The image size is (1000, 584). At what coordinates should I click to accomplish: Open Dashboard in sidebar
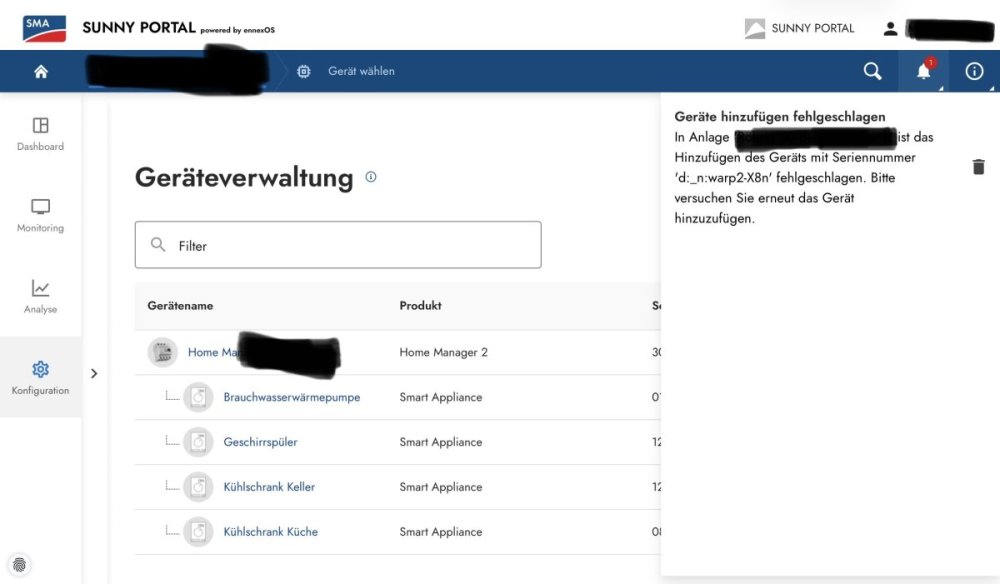pos(40,134)
